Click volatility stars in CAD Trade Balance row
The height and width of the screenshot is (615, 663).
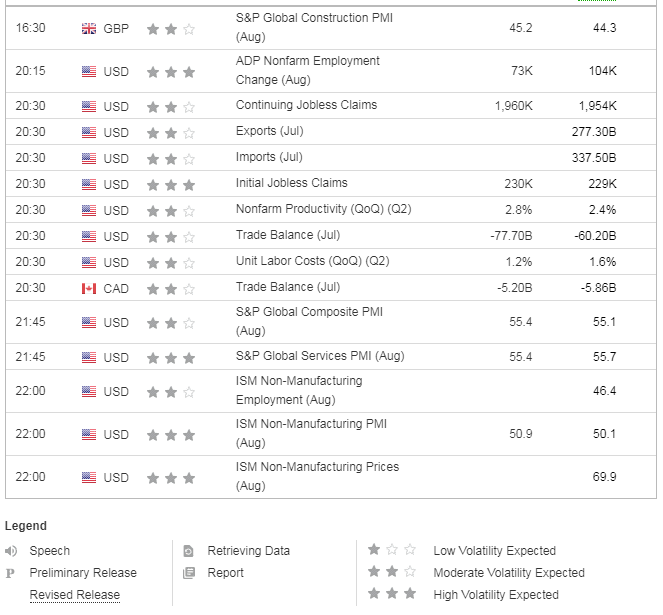(x=171, y=289)
